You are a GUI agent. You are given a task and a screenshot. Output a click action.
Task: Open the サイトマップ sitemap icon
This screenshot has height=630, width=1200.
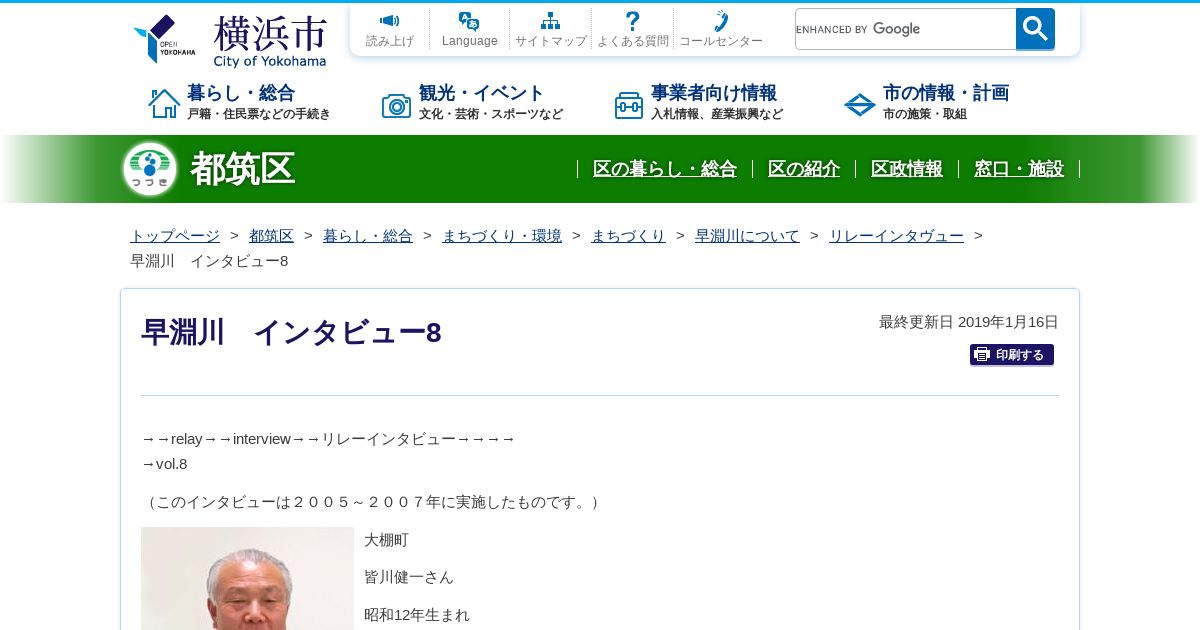[x=550, y=21]
